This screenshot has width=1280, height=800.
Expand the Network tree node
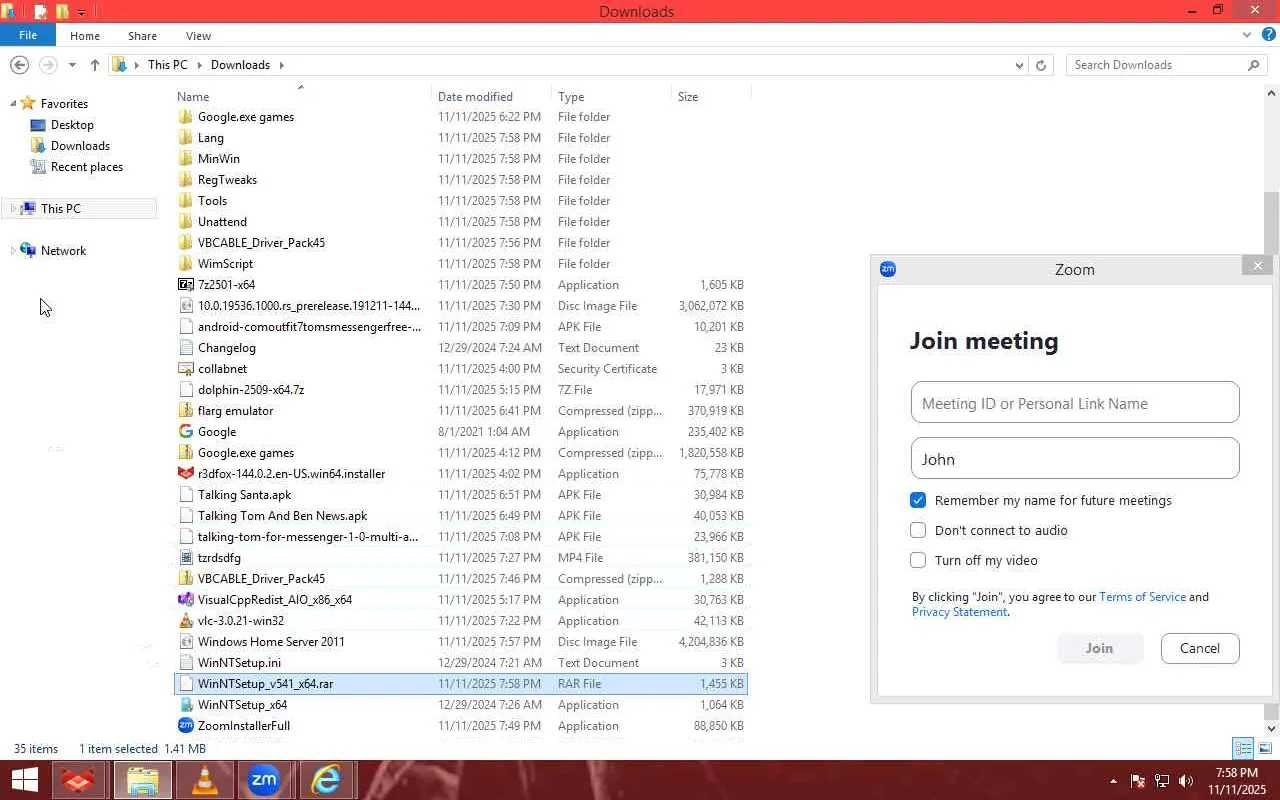point(13,251)
